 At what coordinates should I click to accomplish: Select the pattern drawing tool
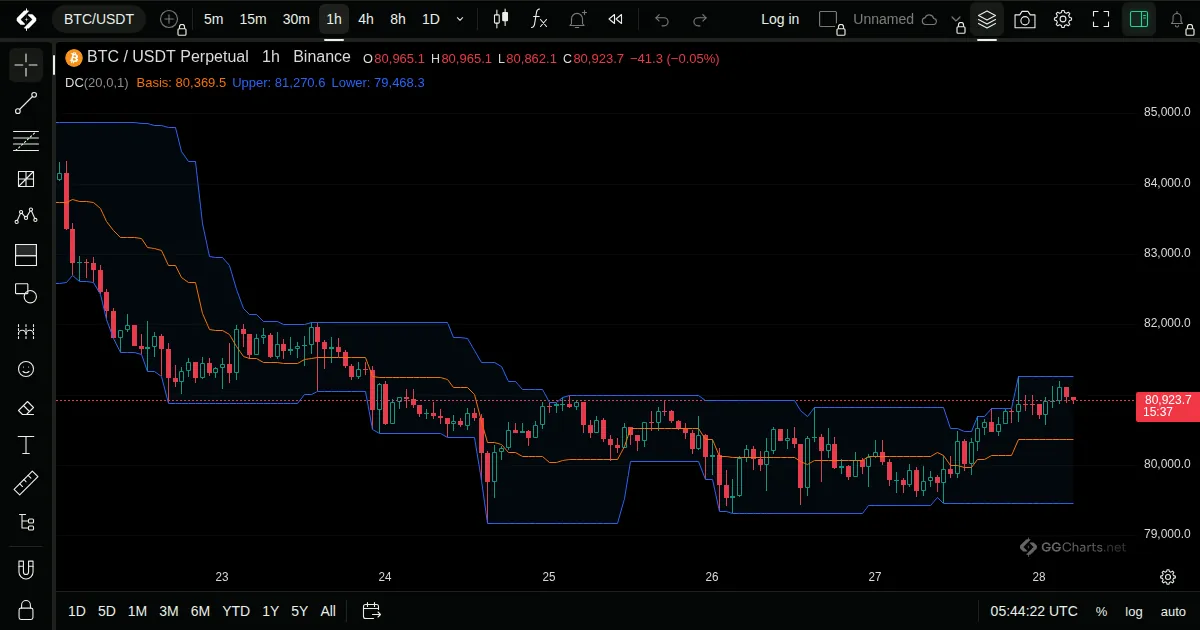[26, 217]
